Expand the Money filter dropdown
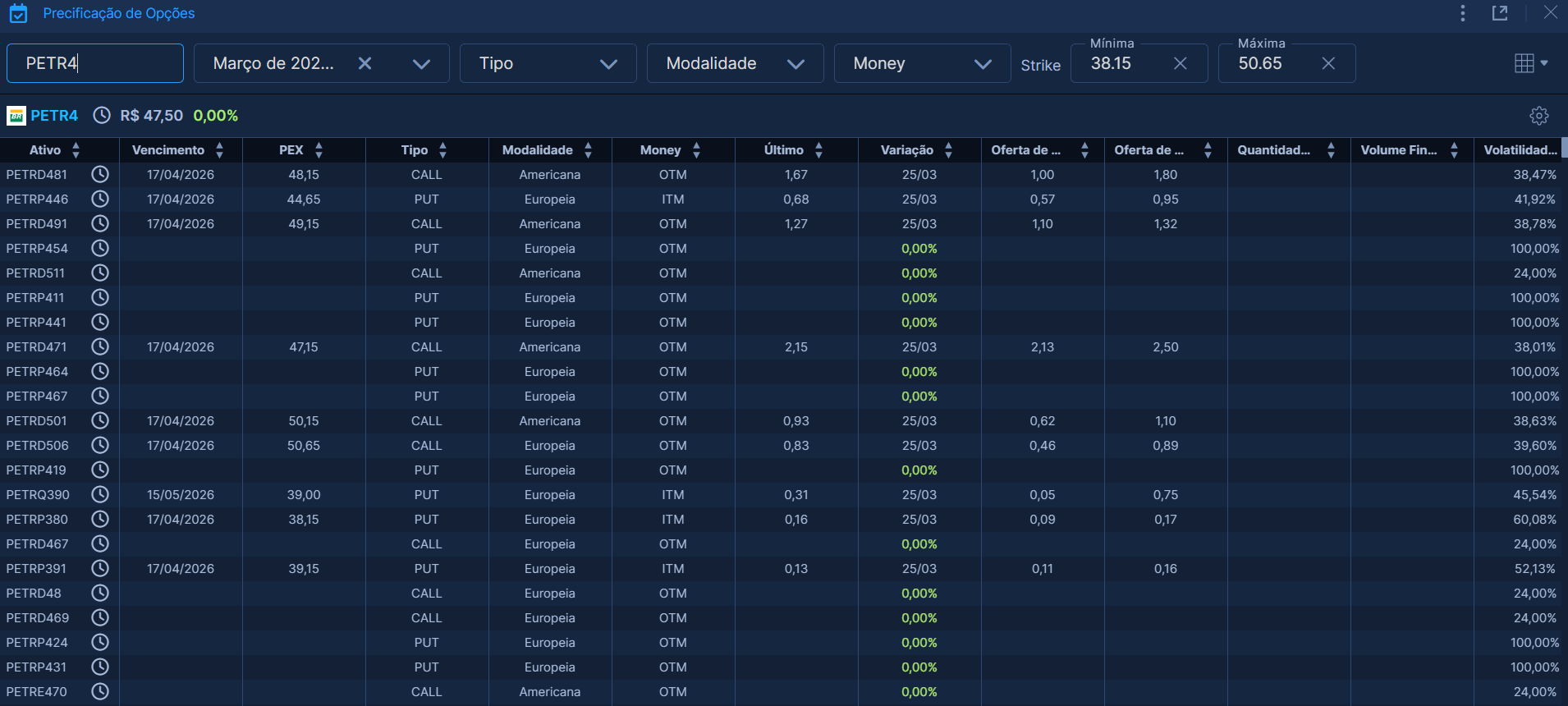This screenshot has height=706, width=1568. click(x=982, y=64)
